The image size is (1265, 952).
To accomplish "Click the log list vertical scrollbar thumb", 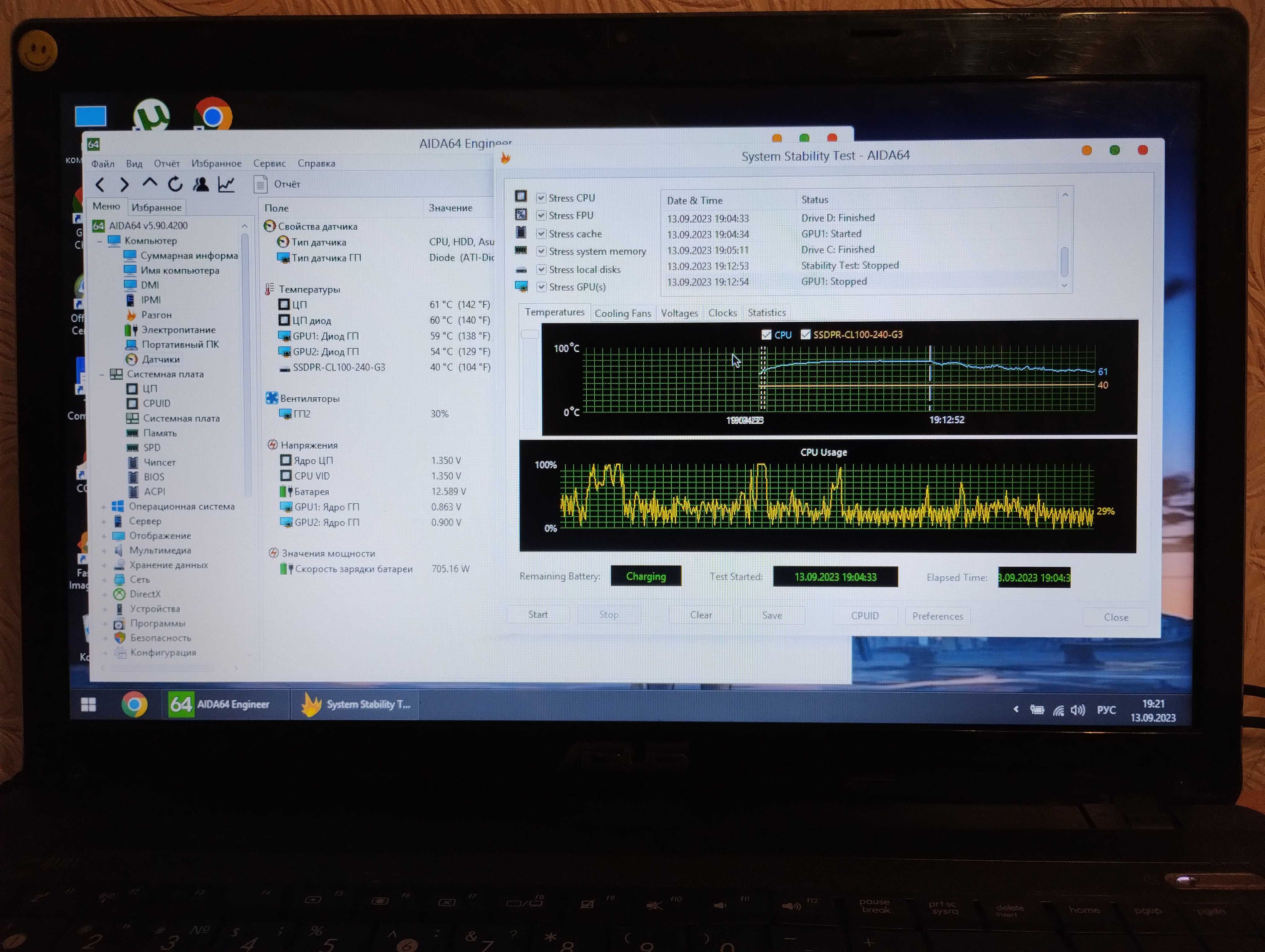I will click(x=1064, y=261).
